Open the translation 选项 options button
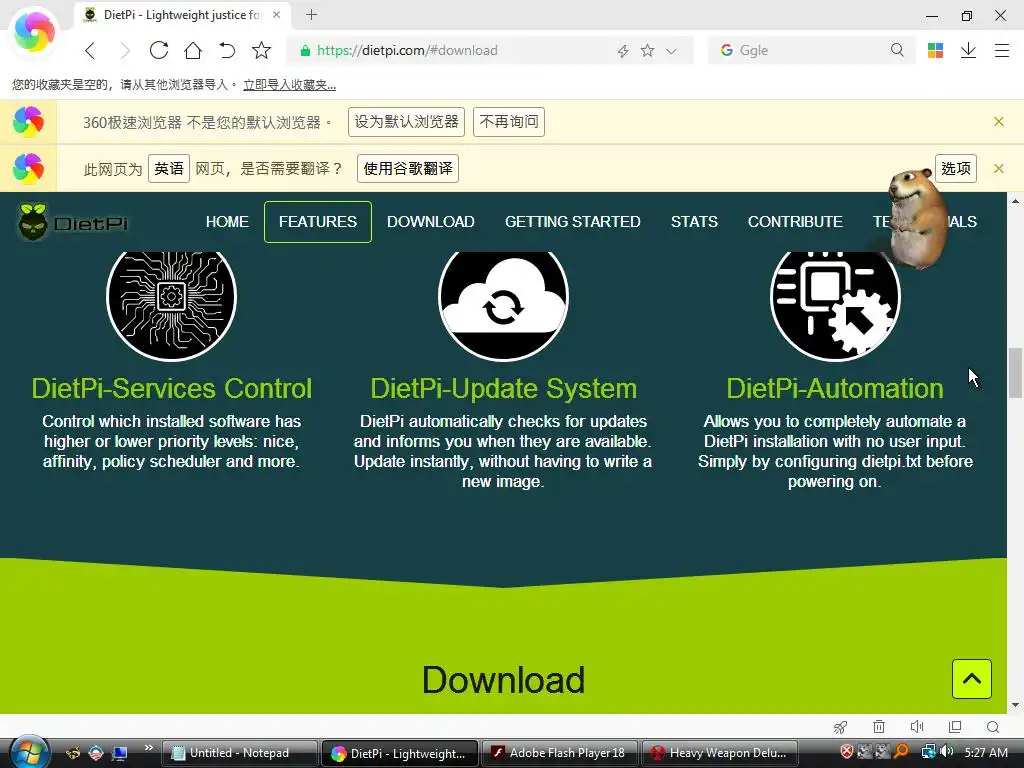The width and height of the screenshot is (1024, 768). click(x=955, y=168)
